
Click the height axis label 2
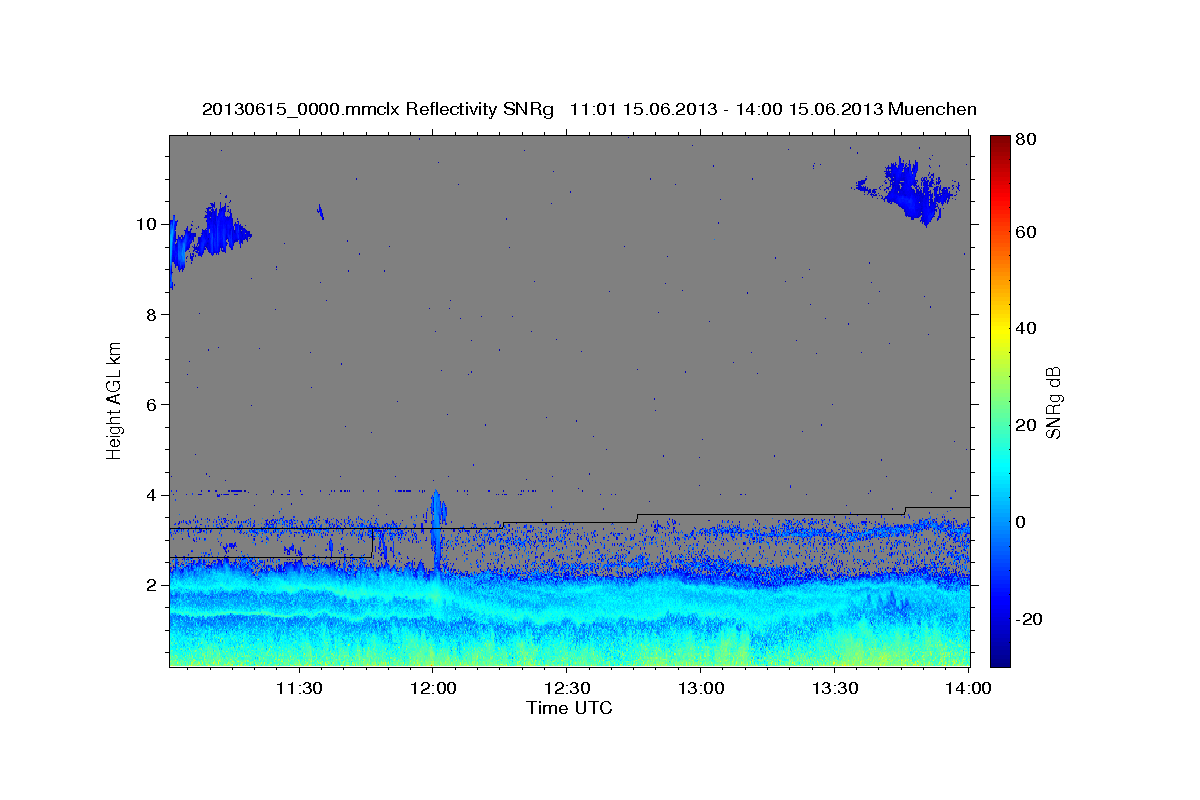[151, 585]
